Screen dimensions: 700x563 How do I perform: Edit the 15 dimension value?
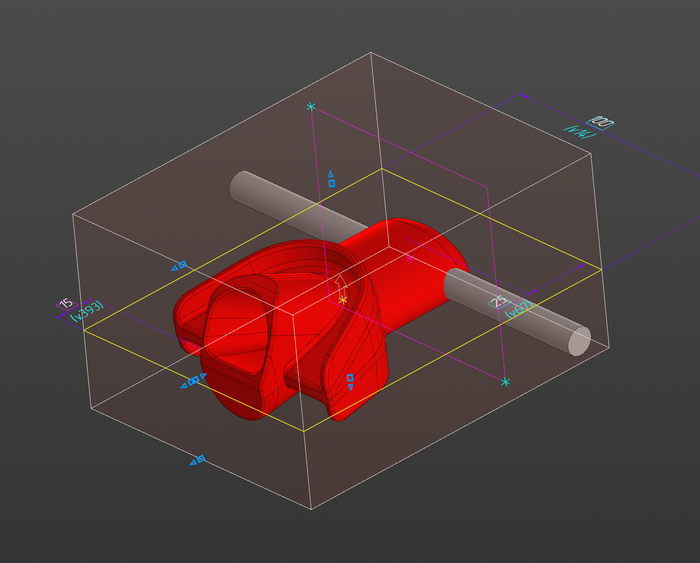click(x=66, y=303)
